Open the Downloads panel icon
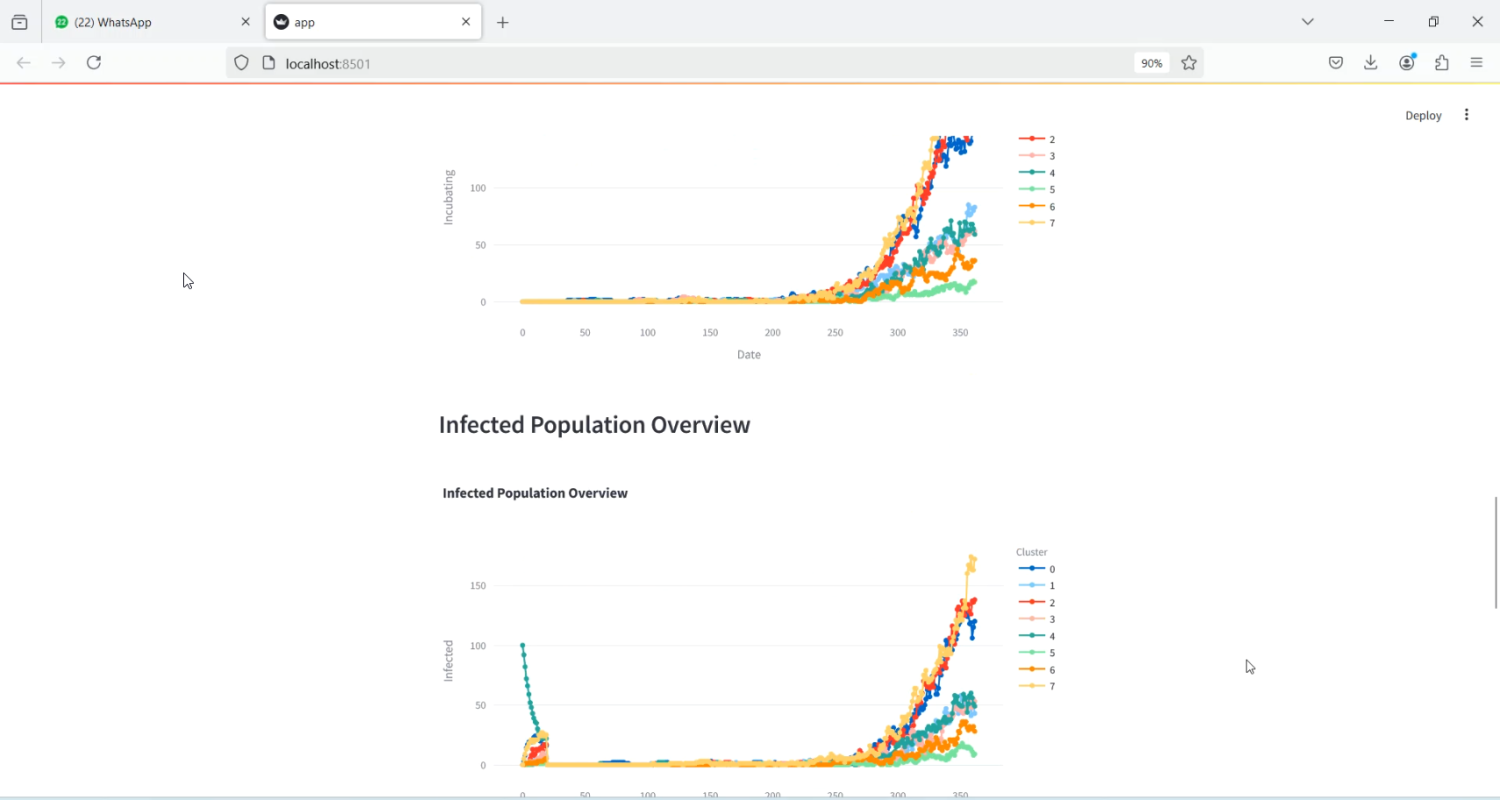The height and width of the screenshot is (800, 1500). [1371, 63]
